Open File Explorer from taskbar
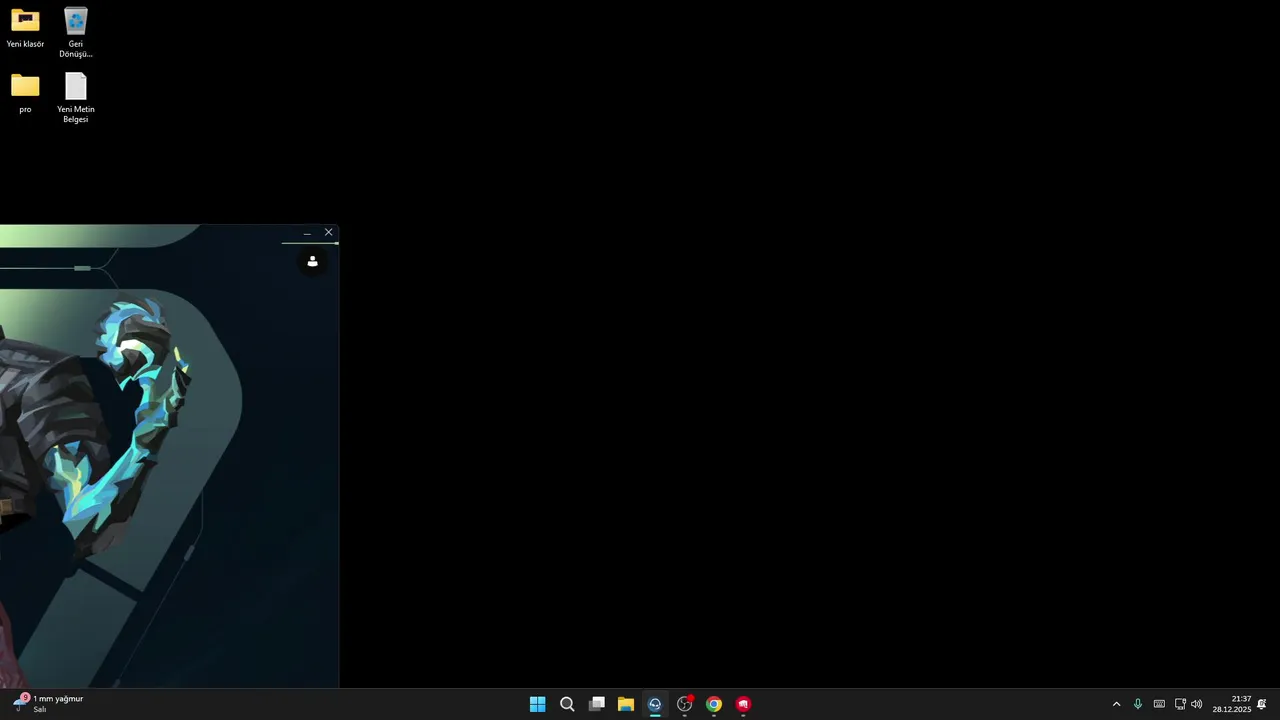 point(626,704)
